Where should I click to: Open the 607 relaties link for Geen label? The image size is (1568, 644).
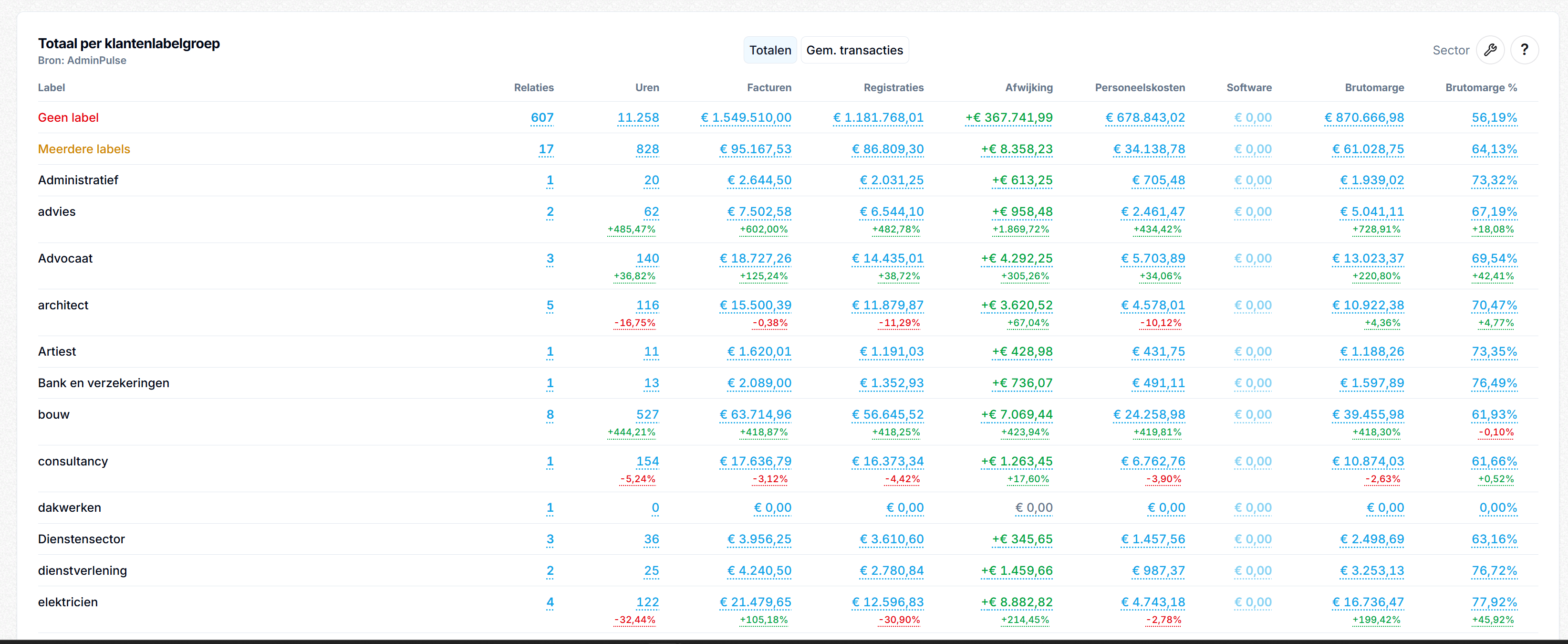pos(542,117)
